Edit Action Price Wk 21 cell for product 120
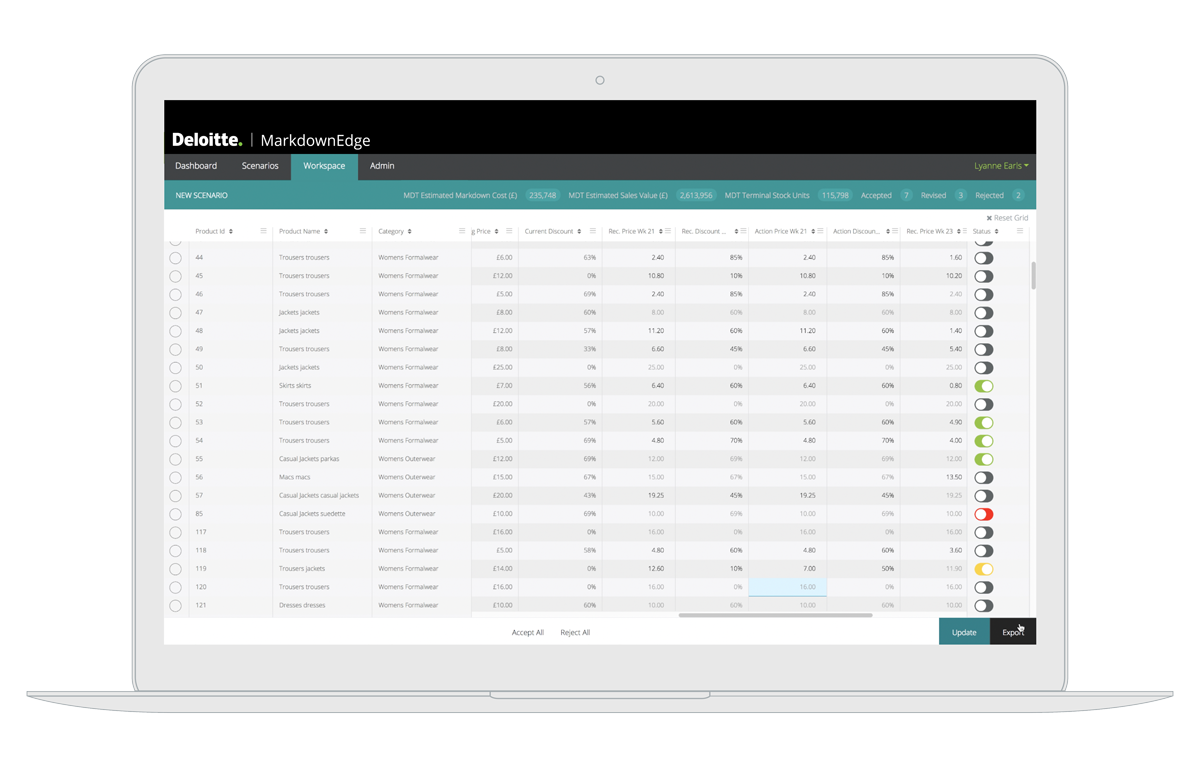The width and height of the screenshot is (1200, 767). click(x=787, y=587)
